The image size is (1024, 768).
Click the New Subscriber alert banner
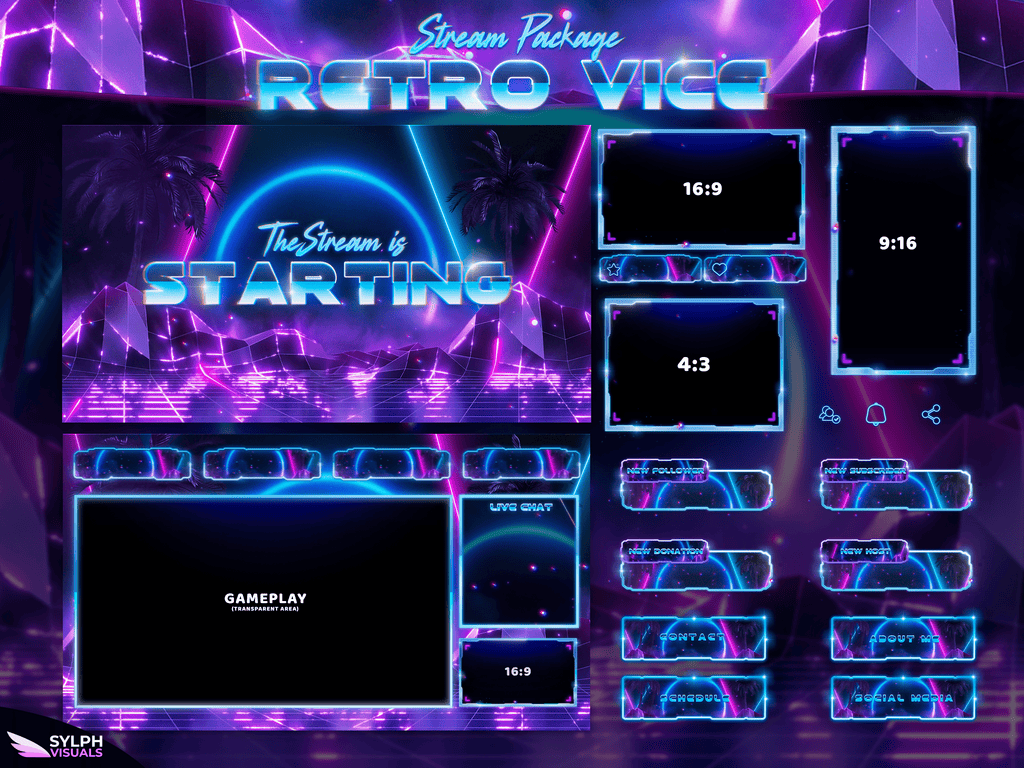pos(894,487)
